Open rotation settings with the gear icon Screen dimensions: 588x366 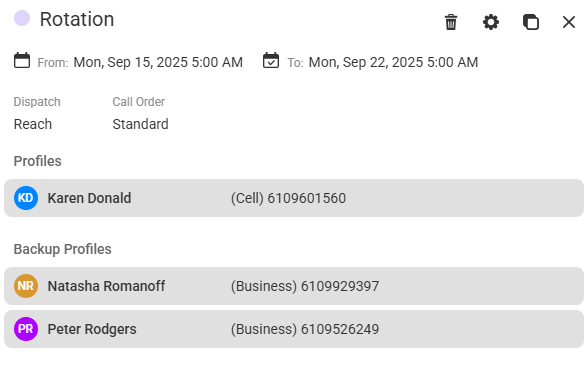pyautogui.click(x=491, y=22)
